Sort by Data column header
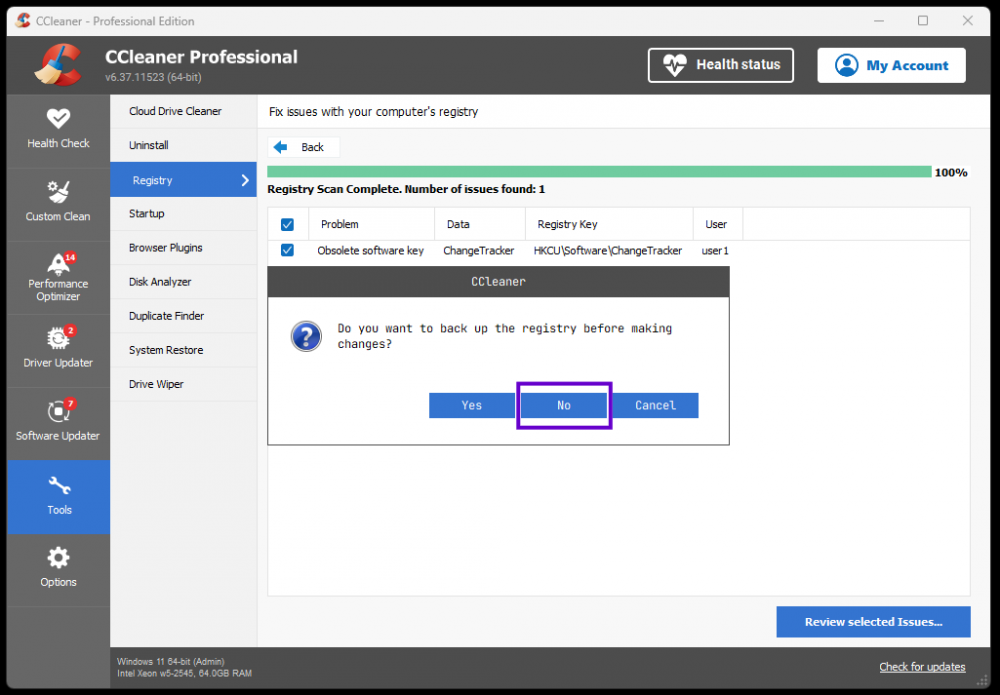Image resolution: width=1000 pixels, height=695 pixels. coord(480,224)
